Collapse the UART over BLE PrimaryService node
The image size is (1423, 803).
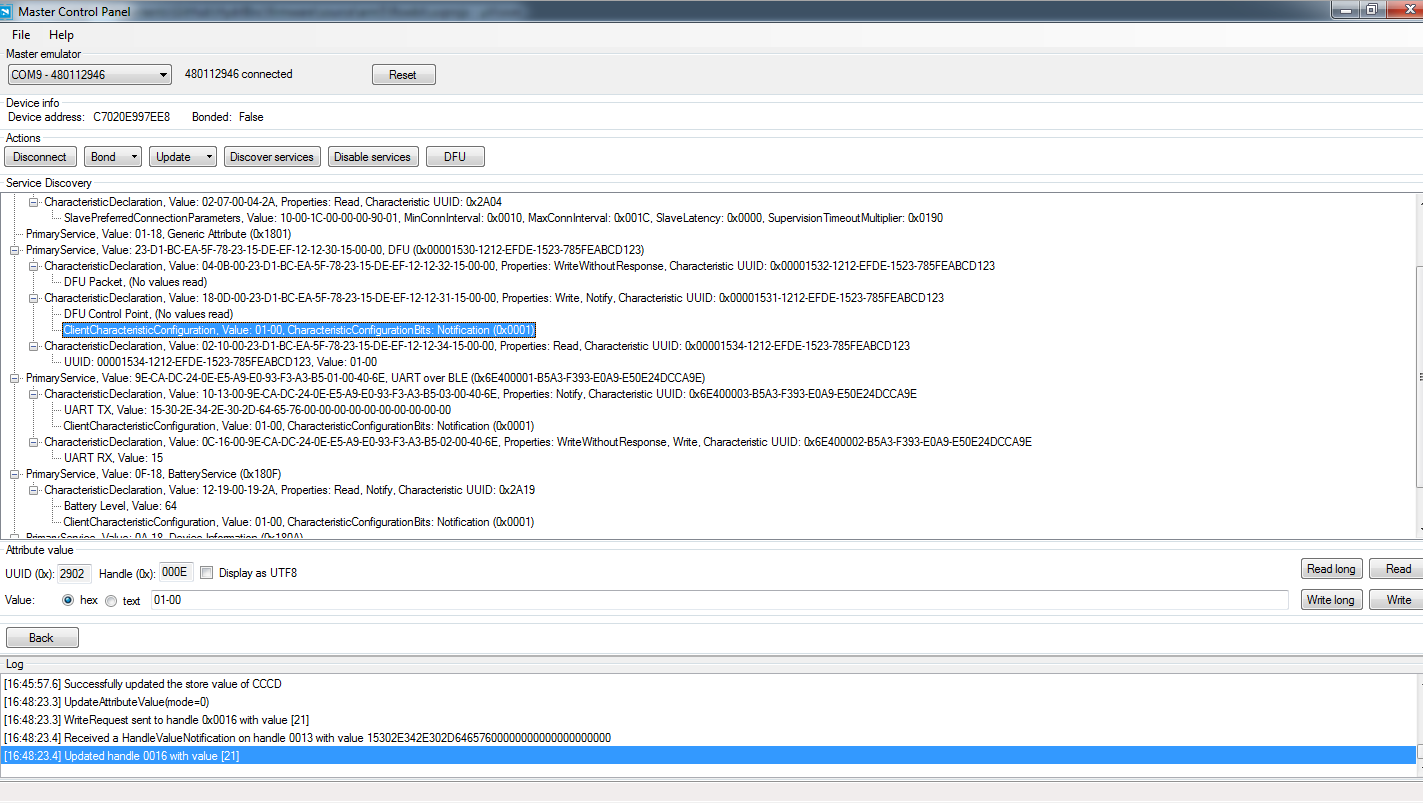pos(15,378)
